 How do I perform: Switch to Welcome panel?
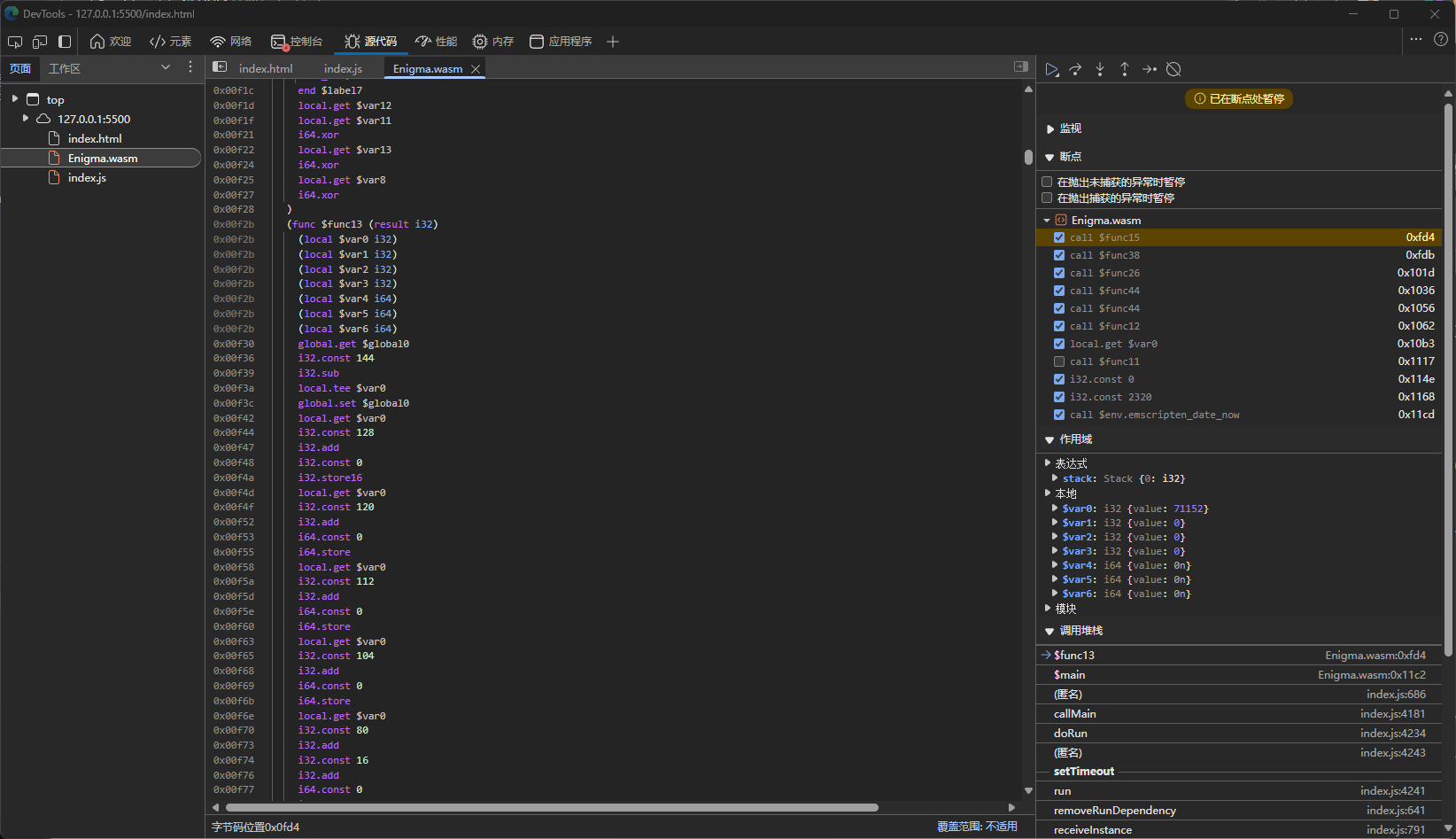(x=111, y=42)
